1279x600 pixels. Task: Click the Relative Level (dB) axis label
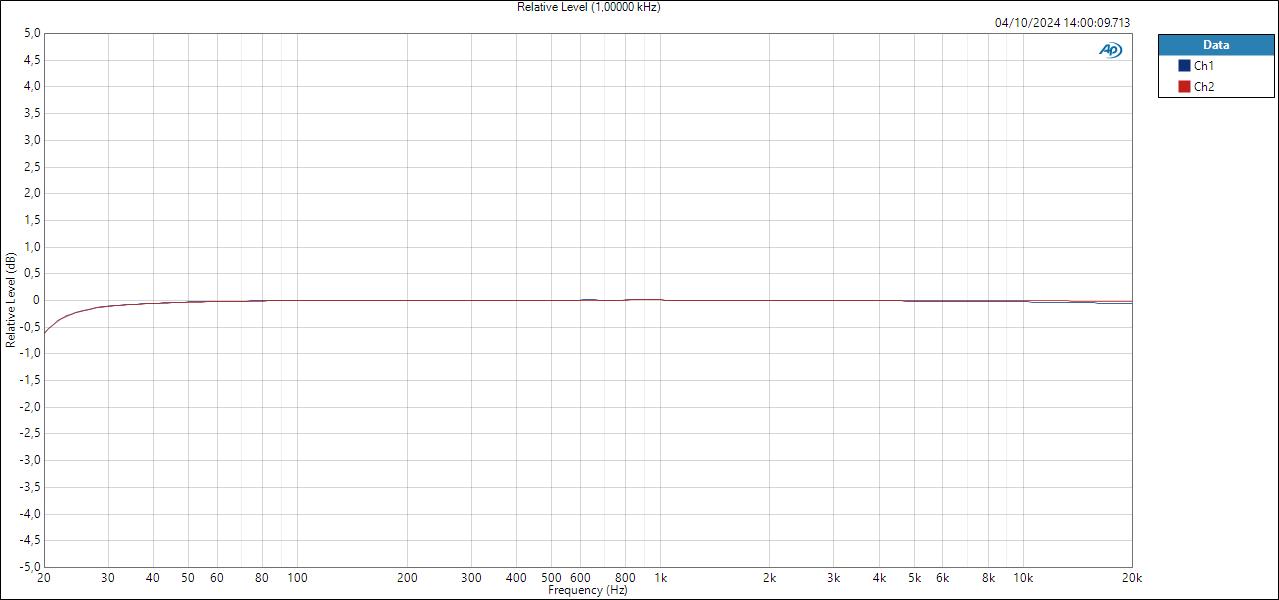click(12, 300)
